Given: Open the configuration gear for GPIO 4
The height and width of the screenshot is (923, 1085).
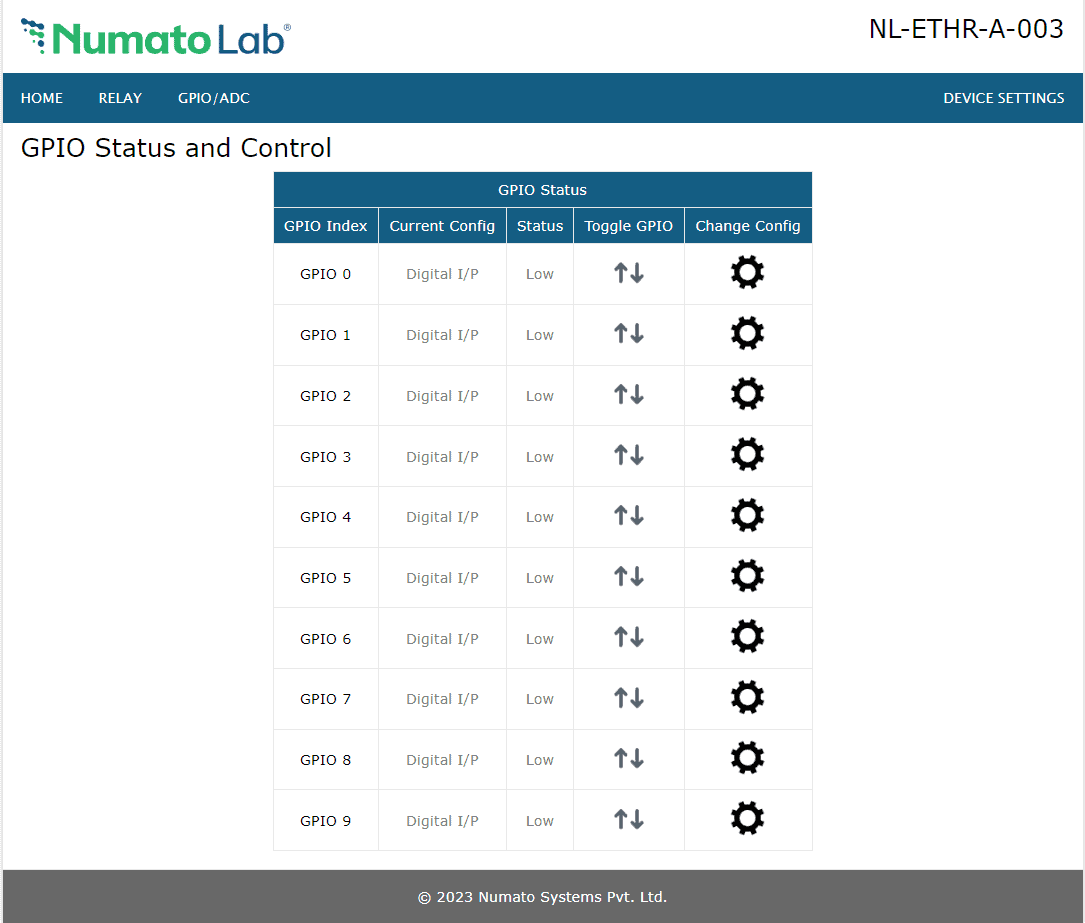Looking at the screenshot, I should [747, 516].
